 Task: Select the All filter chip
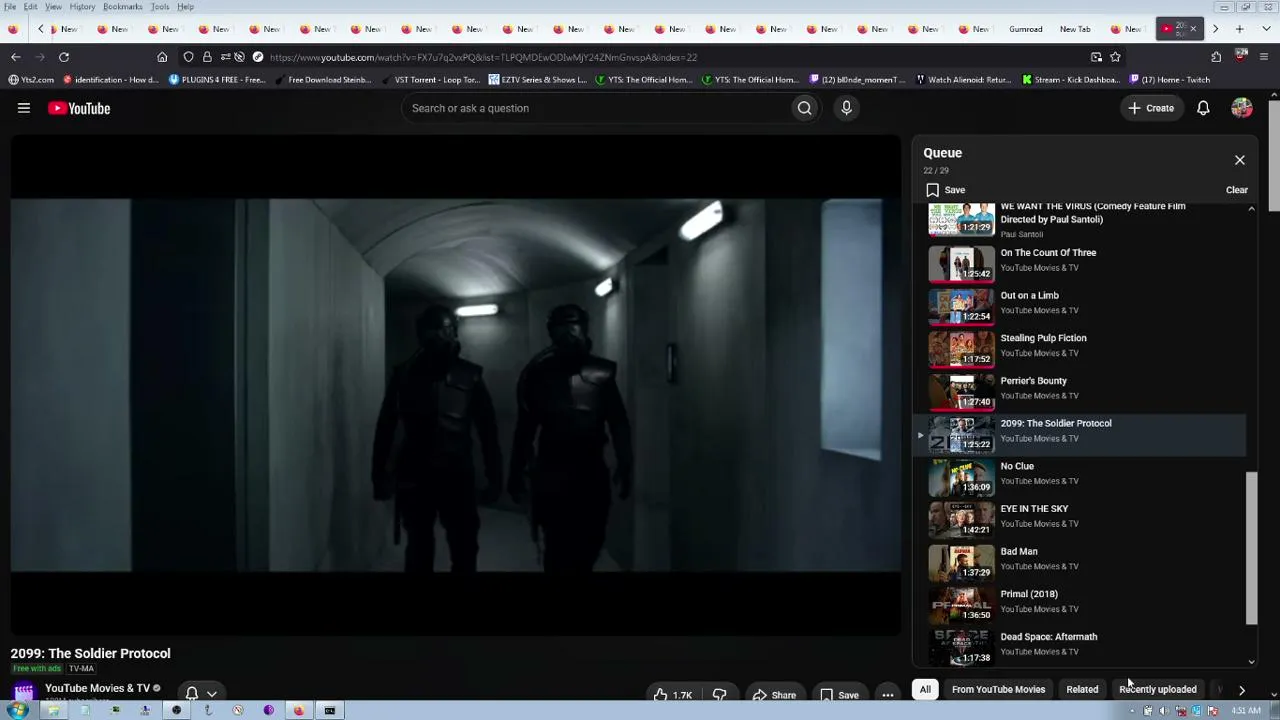click(925, 689)
